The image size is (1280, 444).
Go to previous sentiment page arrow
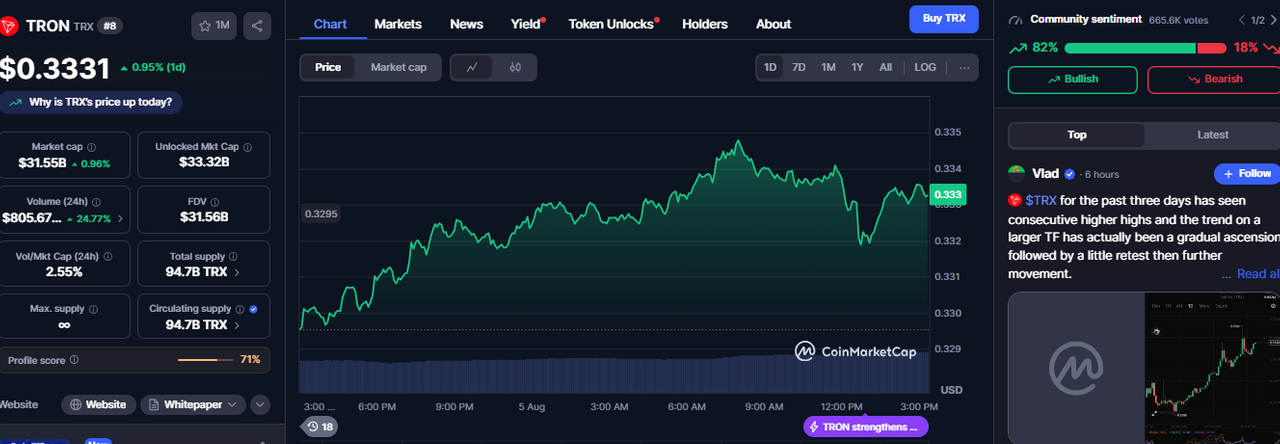(1241, 20)
